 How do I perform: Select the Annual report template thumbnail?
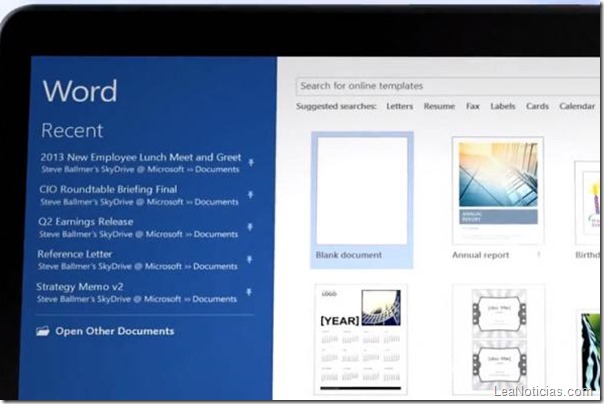click(498, 190)
